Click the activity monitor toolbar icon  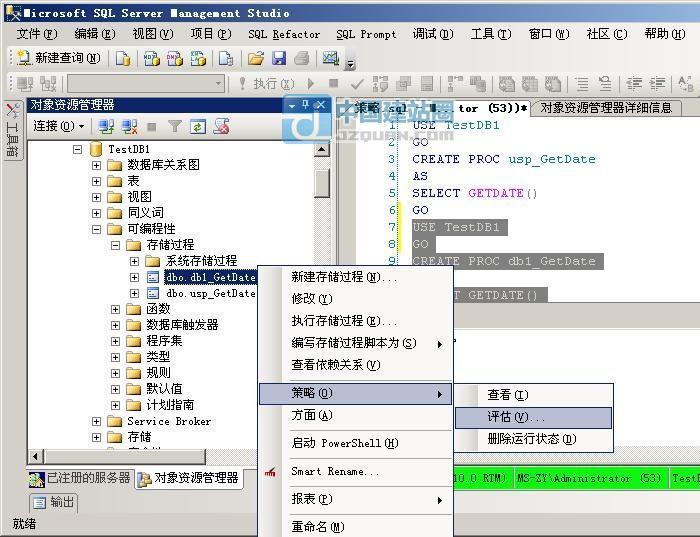331,58
